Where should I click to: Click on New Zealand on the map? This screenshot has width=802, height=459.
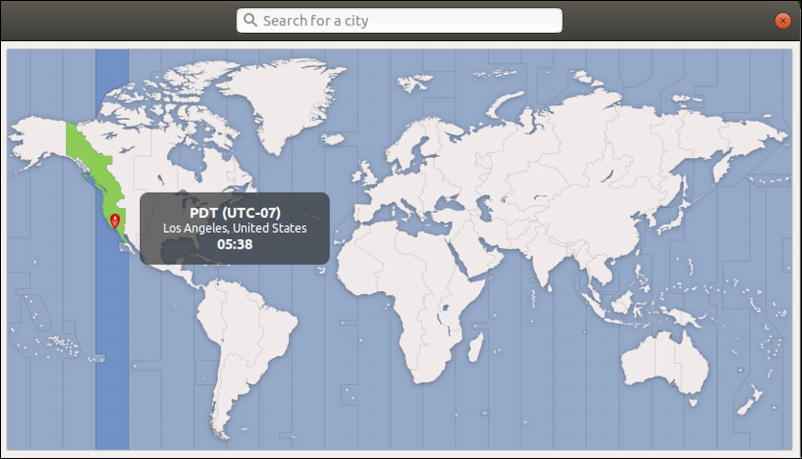(750, 400)
